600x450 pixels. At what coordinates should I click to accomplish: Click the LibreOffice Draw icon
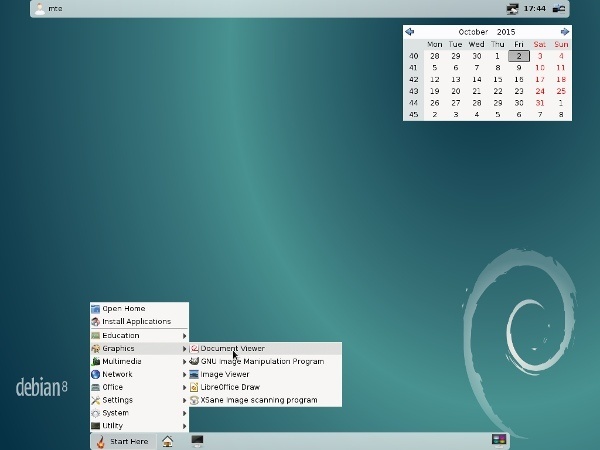[x=194, y=387]
